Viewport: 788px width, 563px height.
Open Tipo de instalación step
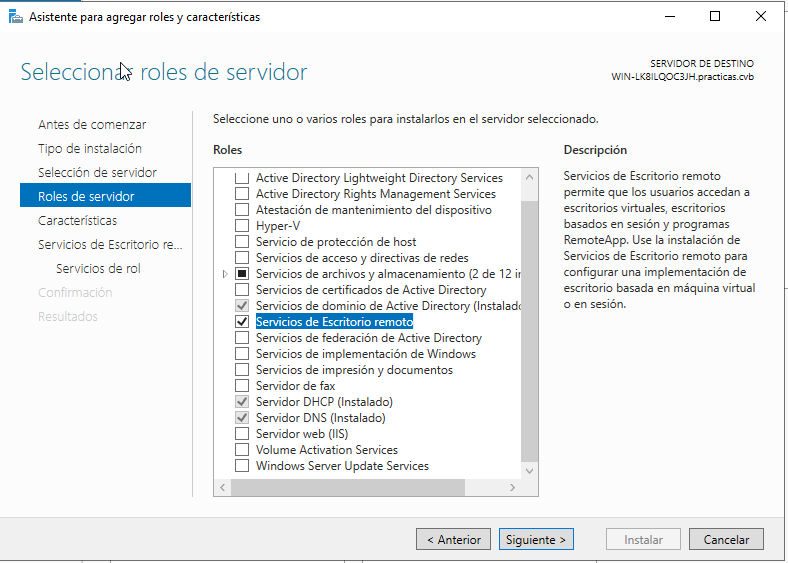(90, 149)
